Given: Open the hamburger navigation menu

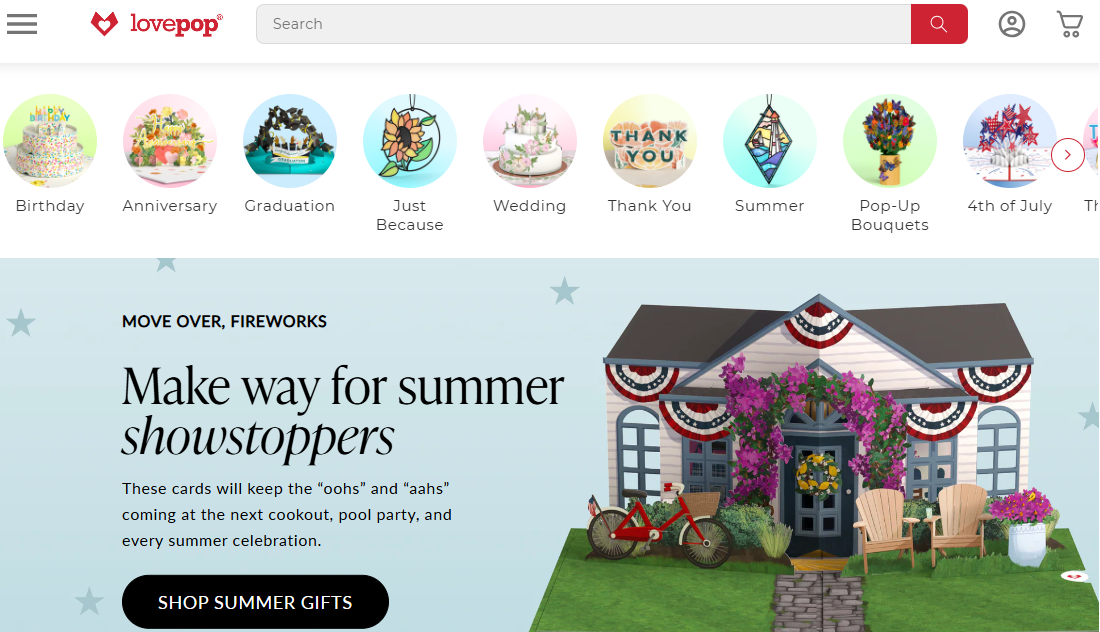Looking at the screenshot, I should pyautogui.click(x=22, y=24).
